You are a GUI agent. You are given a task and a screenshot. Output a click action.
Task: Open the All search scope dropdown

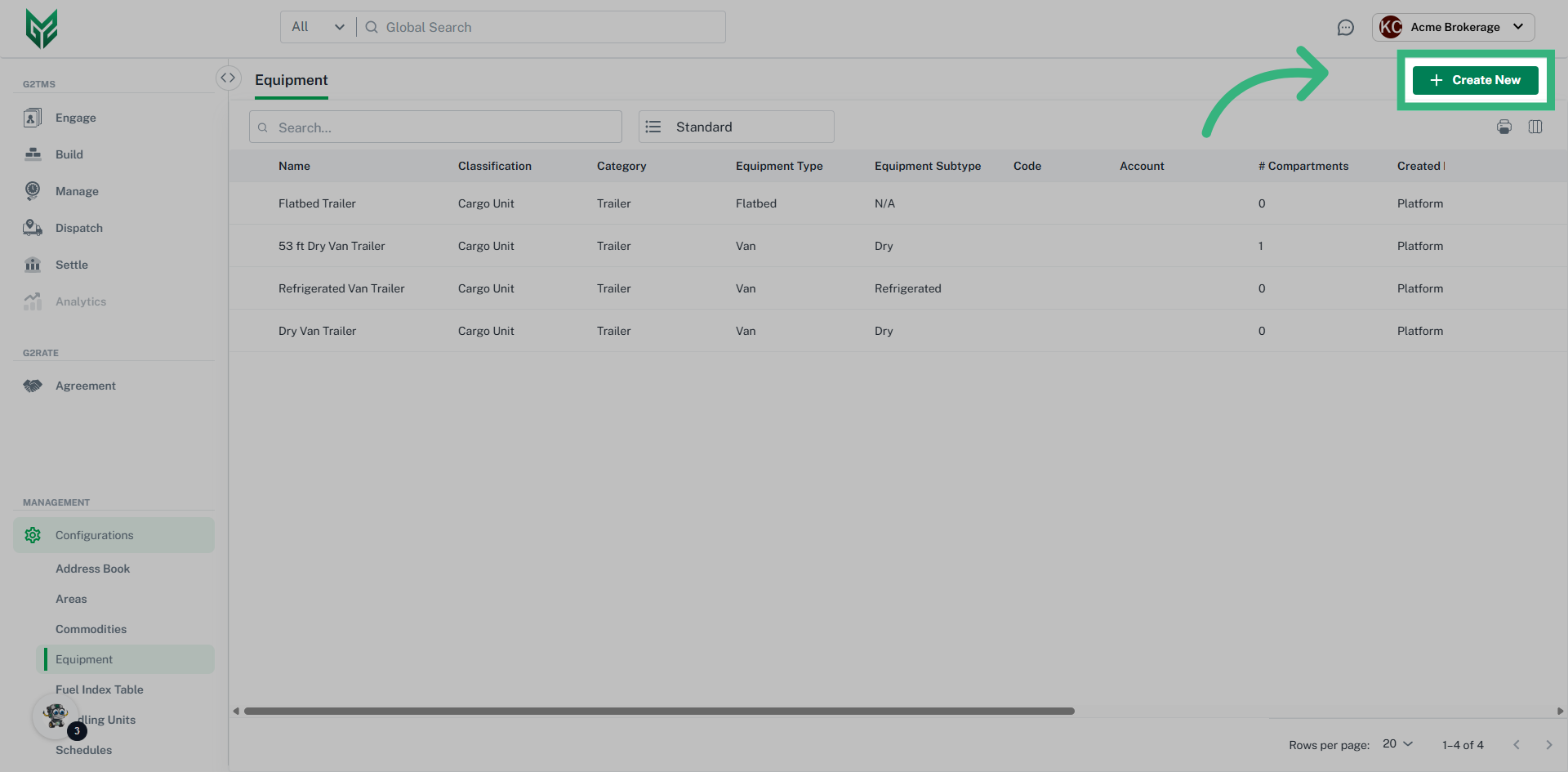318,27
